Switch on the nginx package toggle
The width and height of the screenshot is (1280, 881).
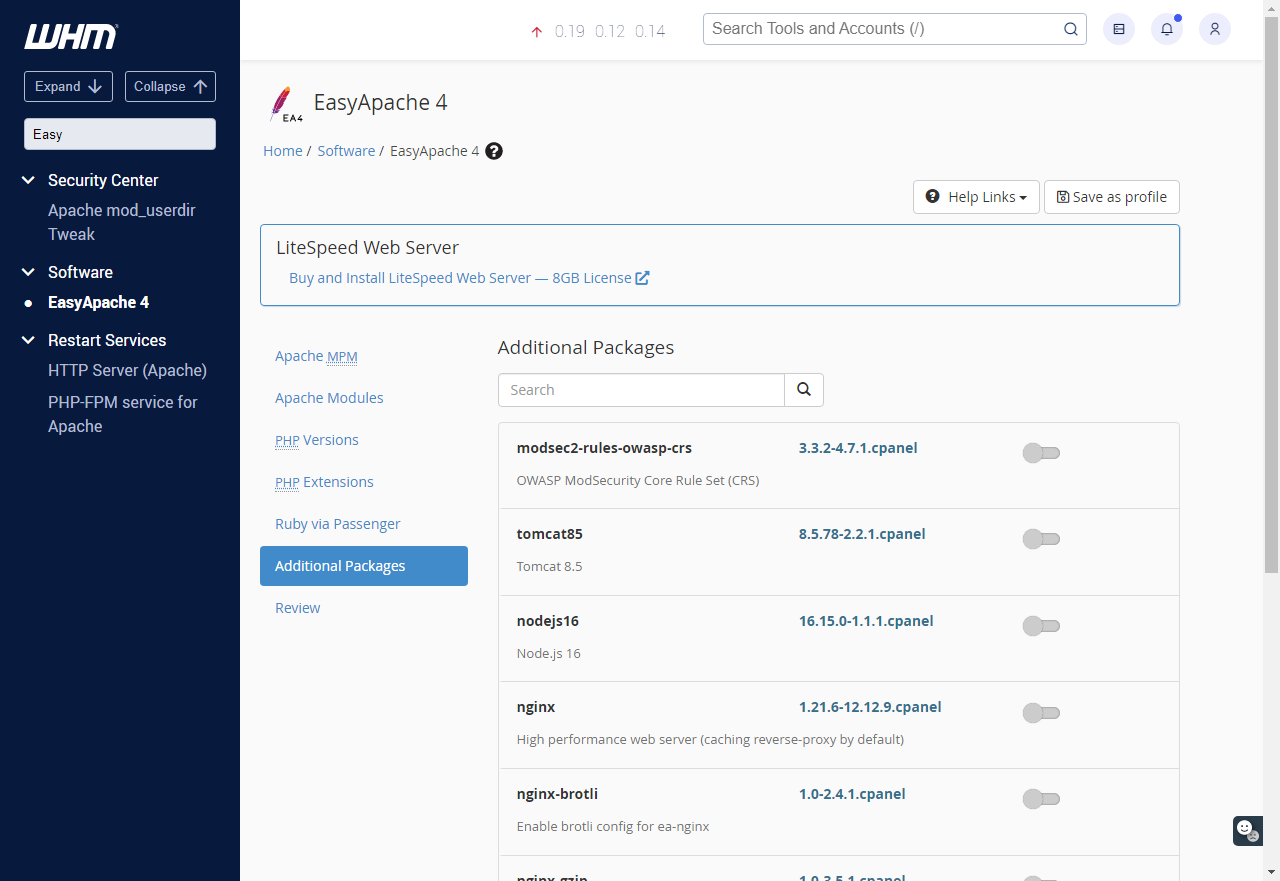[x=1041, y=713]
